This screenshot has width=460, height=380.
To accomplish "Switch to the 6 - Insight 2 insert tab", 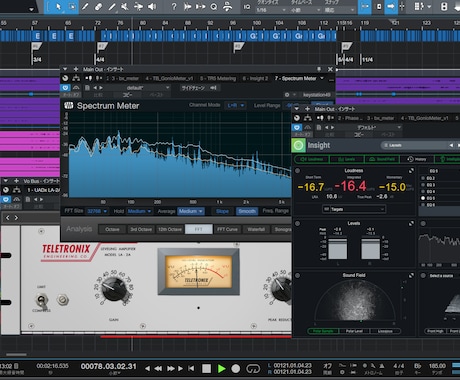I will point(255,78).
